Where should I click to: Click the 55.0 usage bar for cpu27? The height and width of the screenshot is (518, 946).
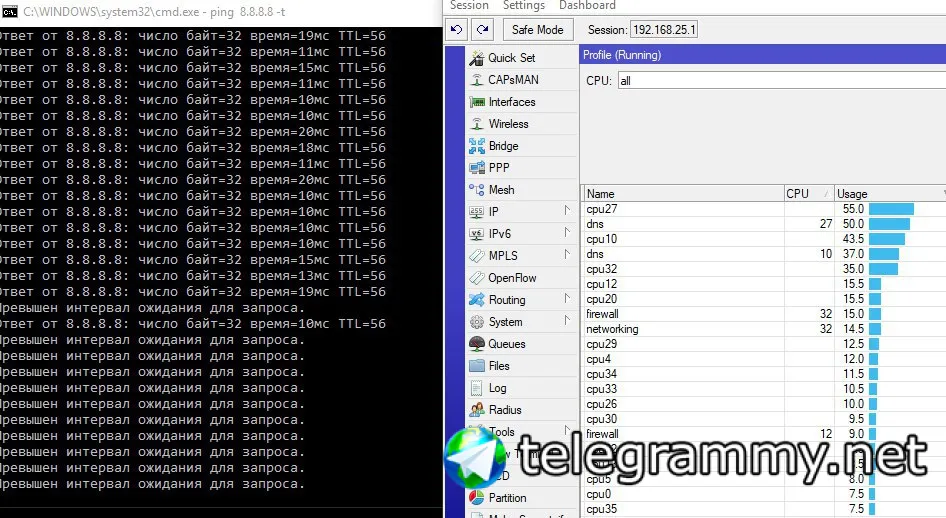[x=891, y=209]
